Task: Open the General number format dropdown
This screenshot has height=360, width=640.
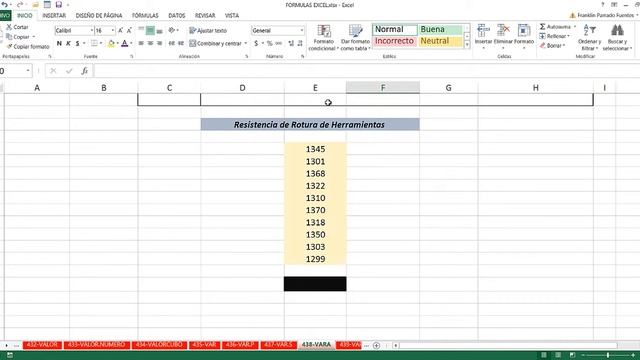Action: coord(302,31)
